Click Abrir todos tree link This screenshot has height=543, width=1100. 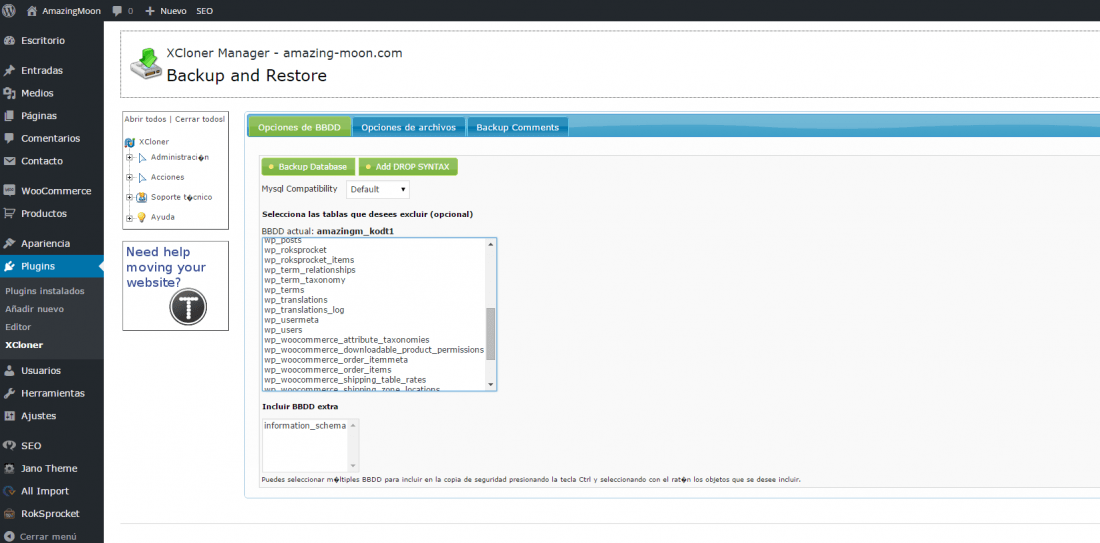(x=145, y=119)
